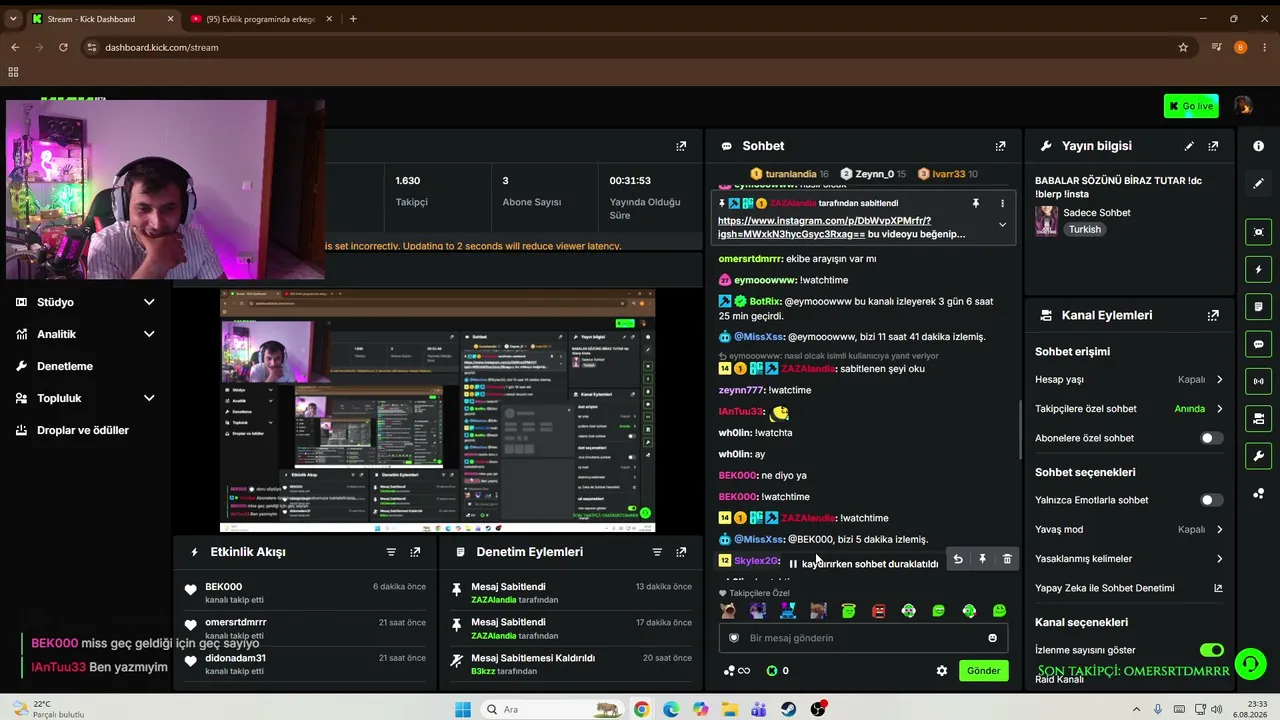This screenshot has height=720, width=1280.
Task: Open chat settings gear icon
Action: click(941, 671)
